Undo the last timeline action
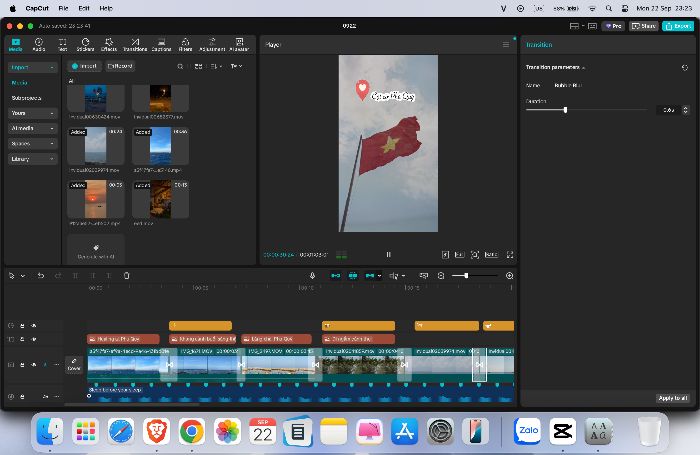 point(41,276)
